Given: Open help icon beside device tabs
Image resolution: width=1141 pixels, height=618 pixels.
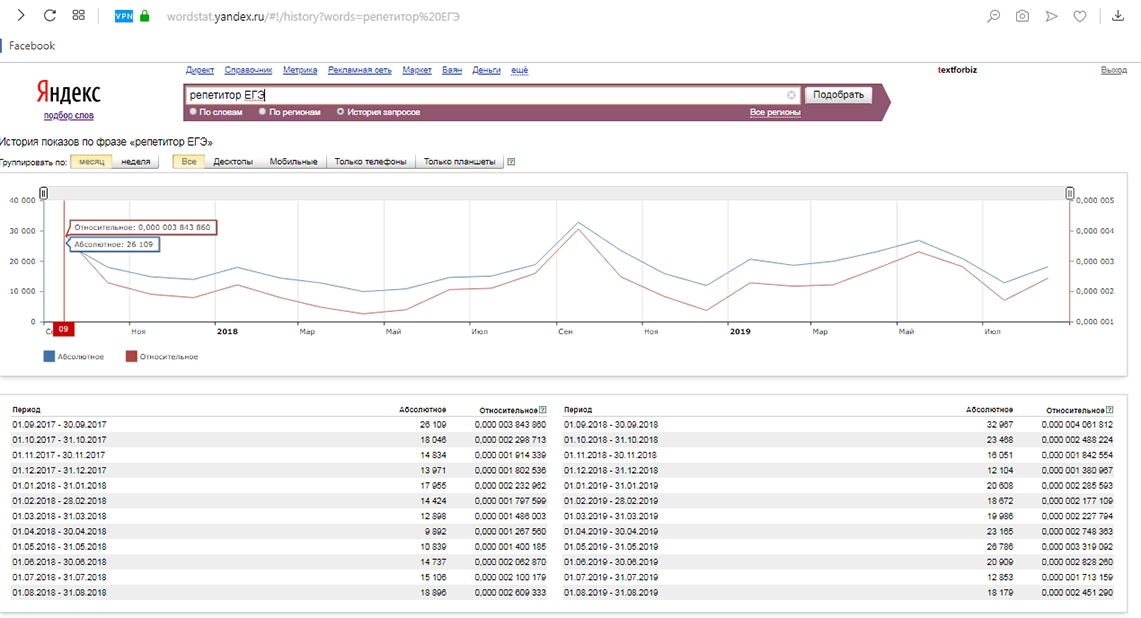Looking at the screenshot, I should pos(511,162).
